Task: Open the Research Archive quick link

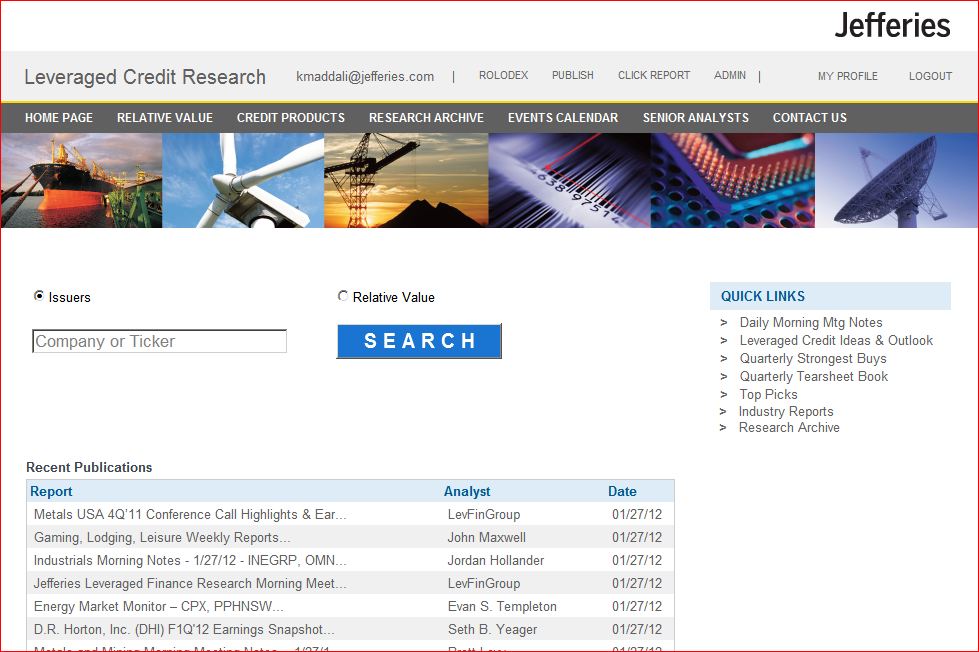Action: tap(789, 427)
